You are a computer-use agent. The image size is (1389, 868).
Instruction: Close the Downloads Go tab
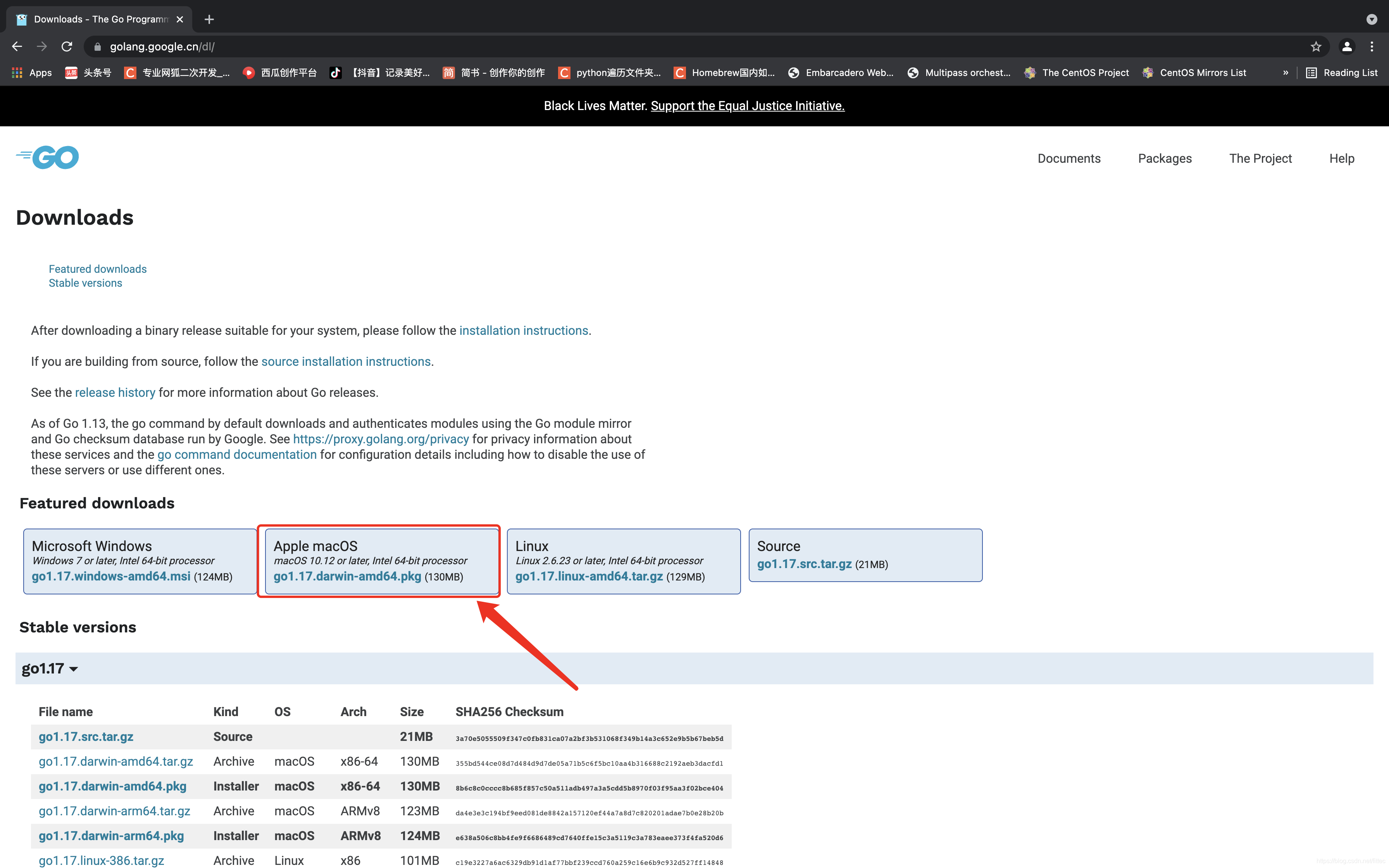180,19
